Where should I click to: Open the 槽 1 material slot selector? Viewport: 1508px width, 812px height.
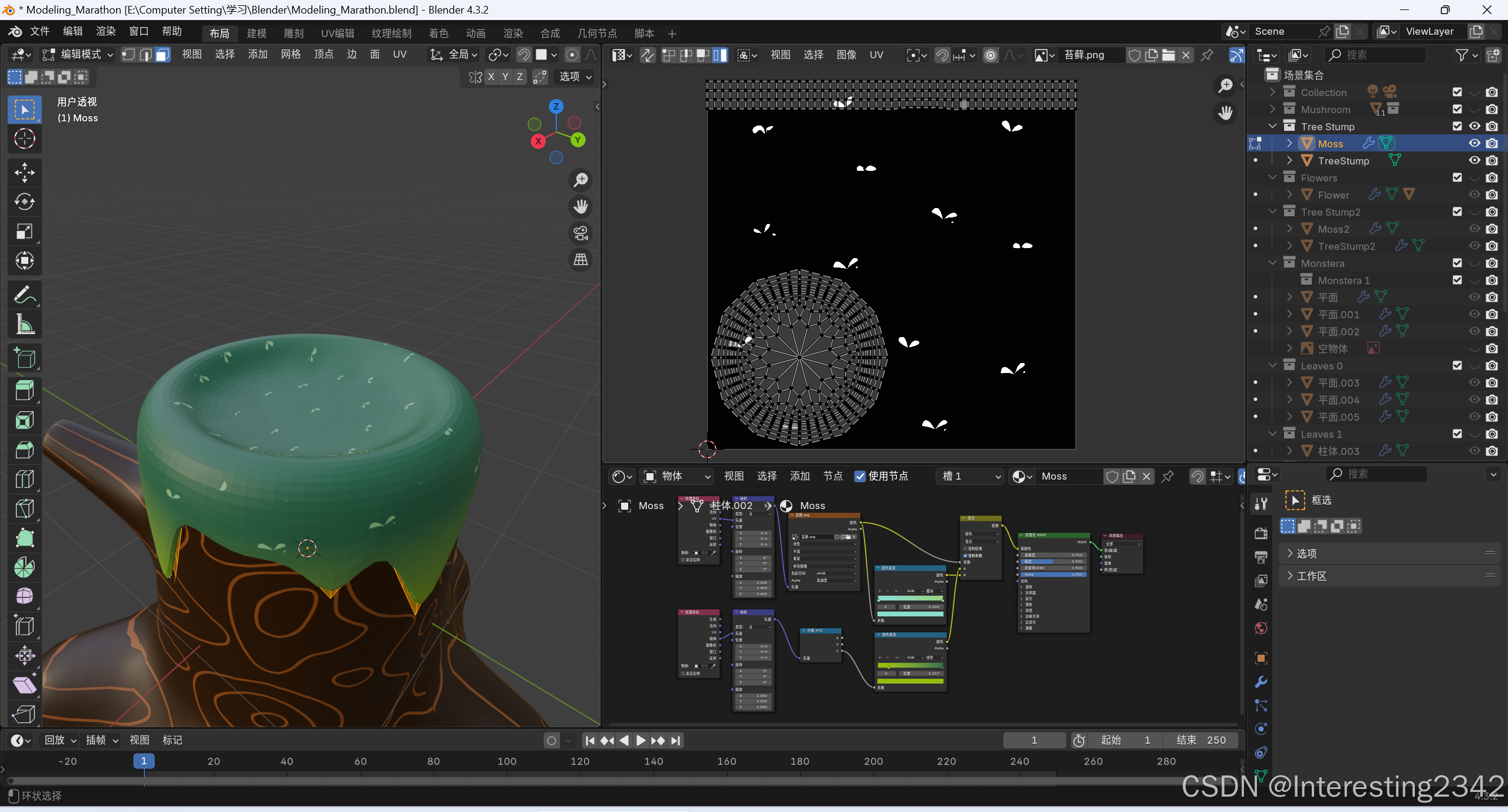coord(971,476)
